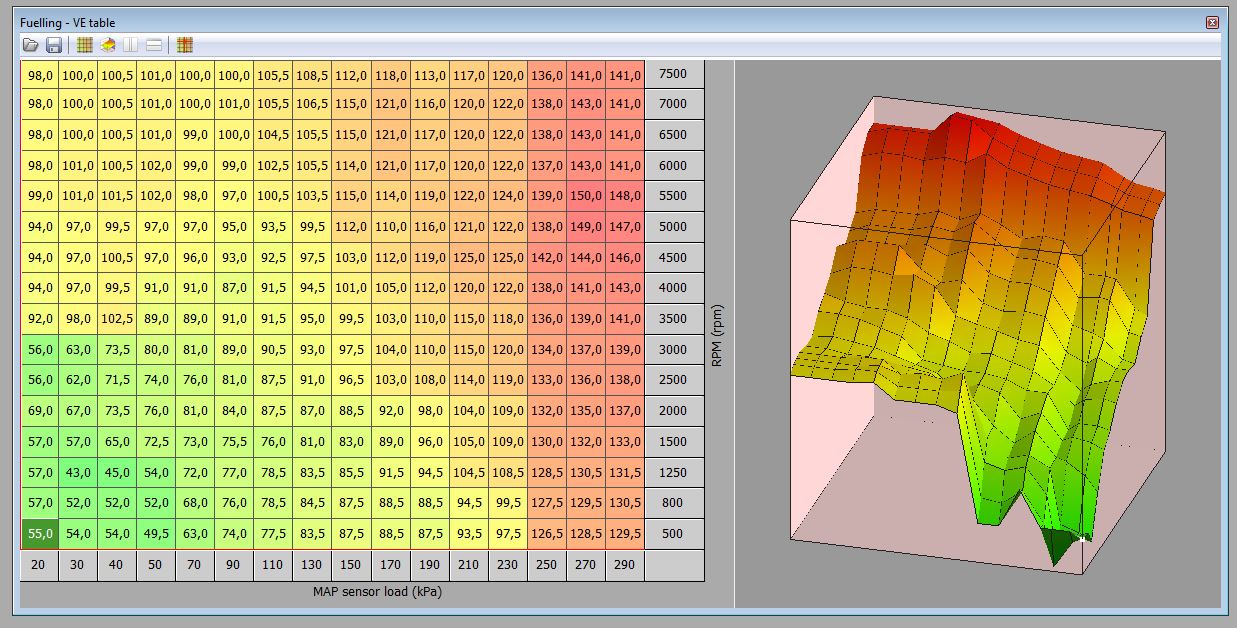Show the 3D surface view layers icon
The width and height of the screenshot is (1237, 628).
point(108,45)
